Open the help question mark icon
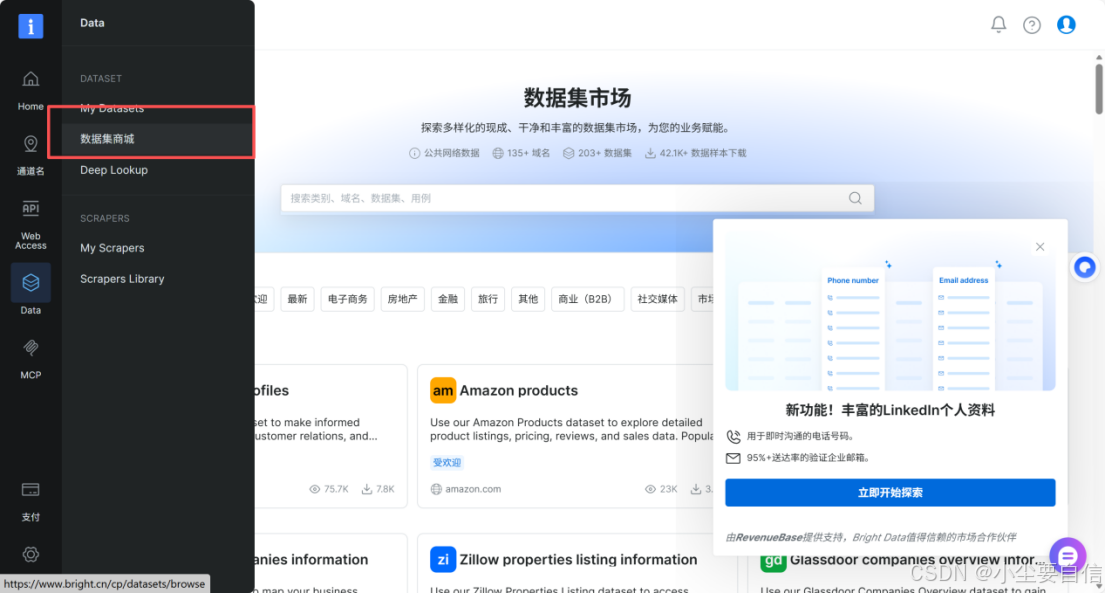1106x593 pixels. coord(1032,25)
